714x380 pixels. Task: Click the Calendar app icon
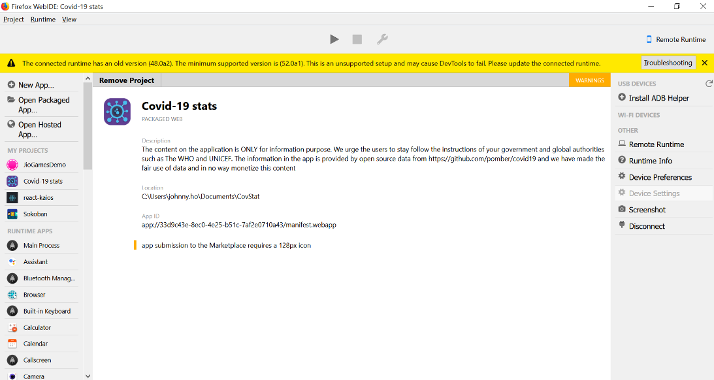[x=12, y=344]
